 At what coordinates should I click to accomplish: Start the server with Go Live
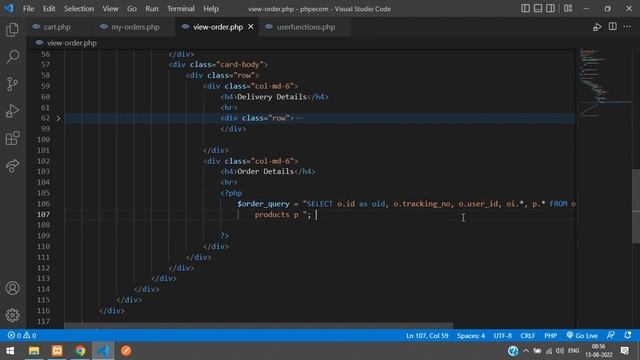tap(582, 336)
